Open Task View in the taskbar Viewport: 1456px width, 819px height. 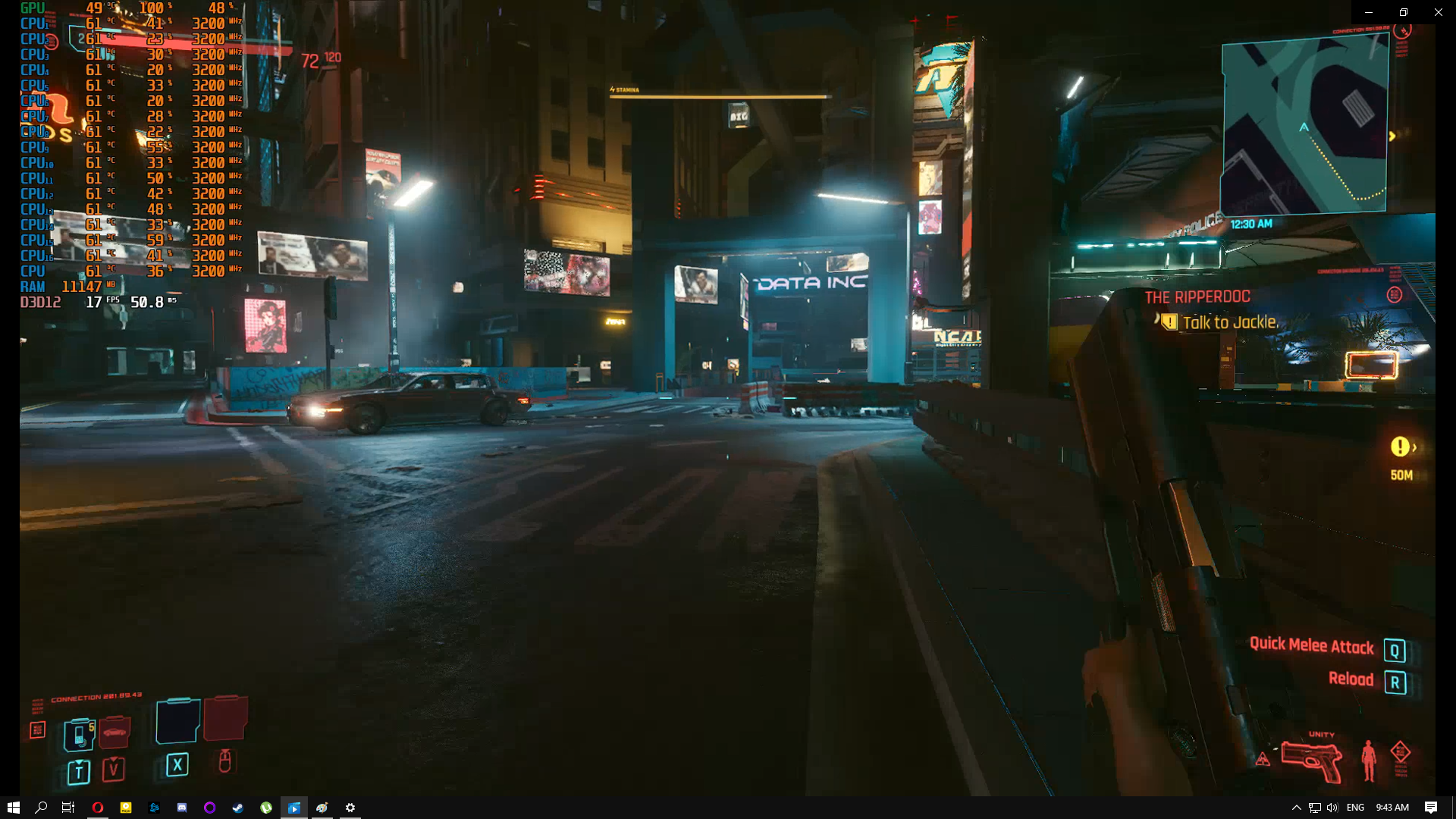pos(68,808)
